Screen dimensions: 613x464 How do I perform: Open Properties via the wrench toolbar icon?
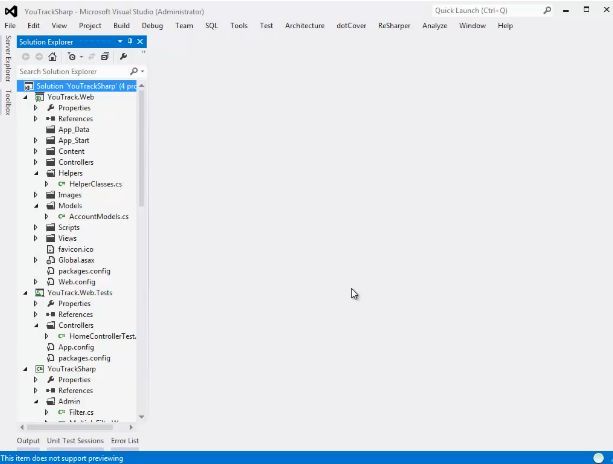tap(123, 57)
